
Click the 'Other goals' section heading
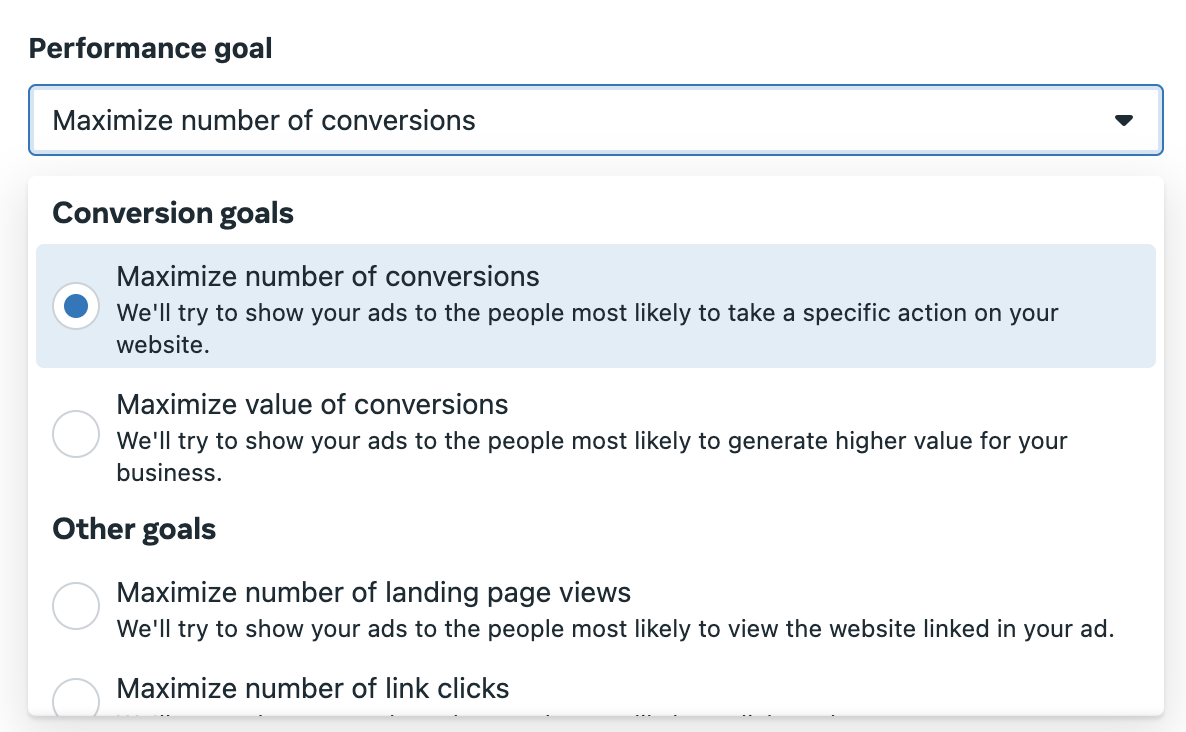pyautogui.click(x=134, y=529)
